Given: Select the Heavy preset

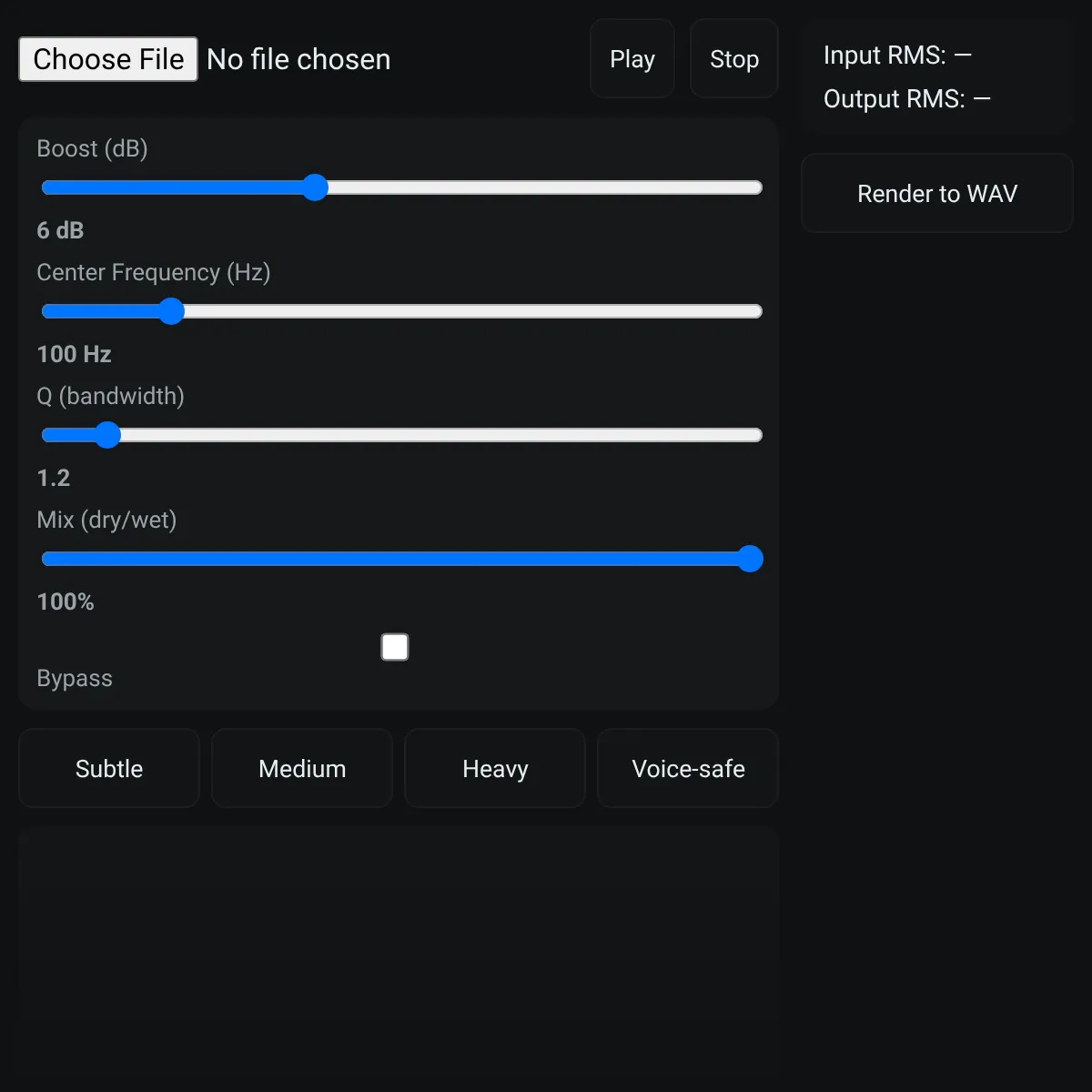Looking at the screenshot, I should (x=495, y=768).
